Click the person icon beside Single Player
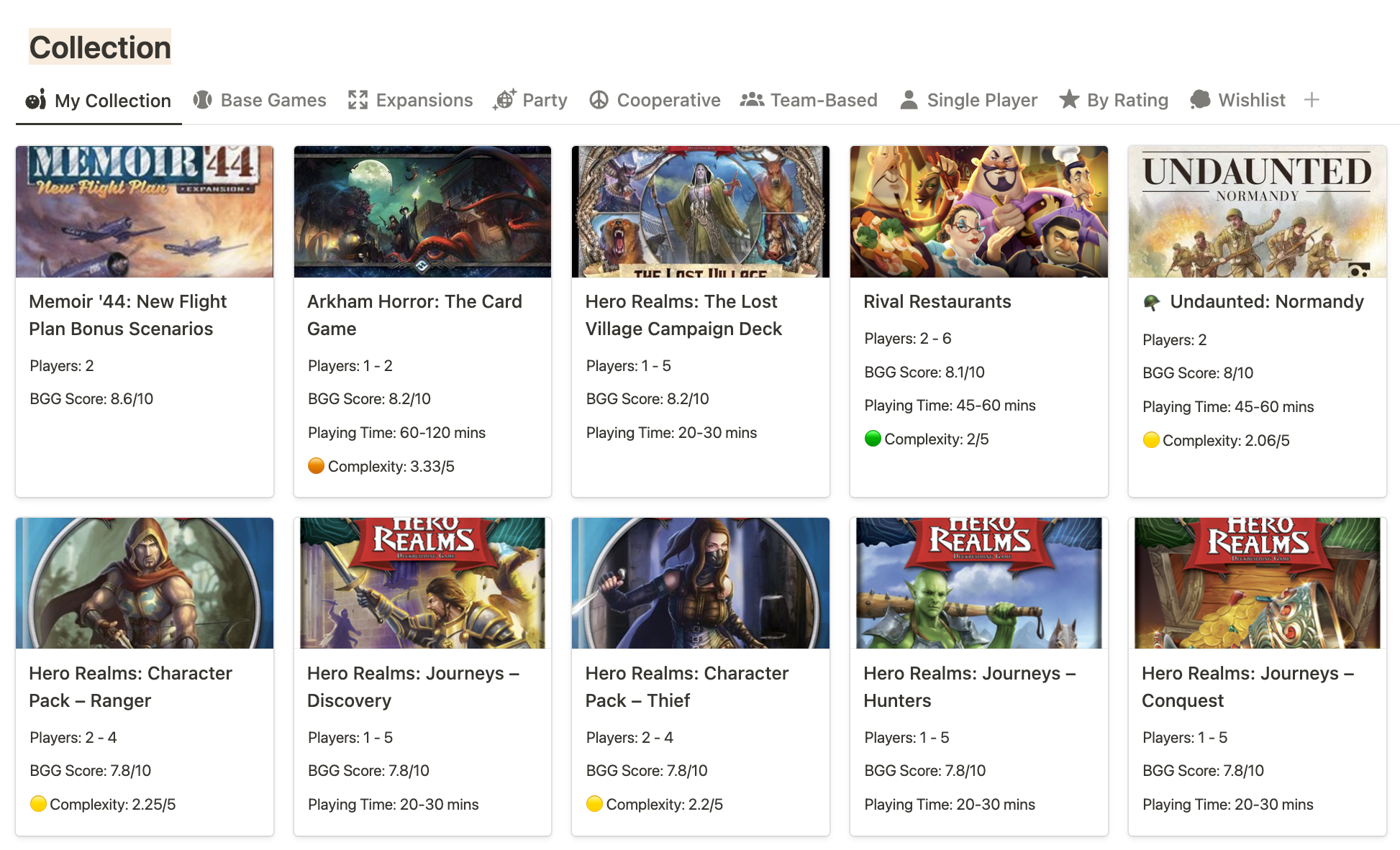Image resolution: width=1400 pixels, height=850 pixels. (x=909, y=100)
